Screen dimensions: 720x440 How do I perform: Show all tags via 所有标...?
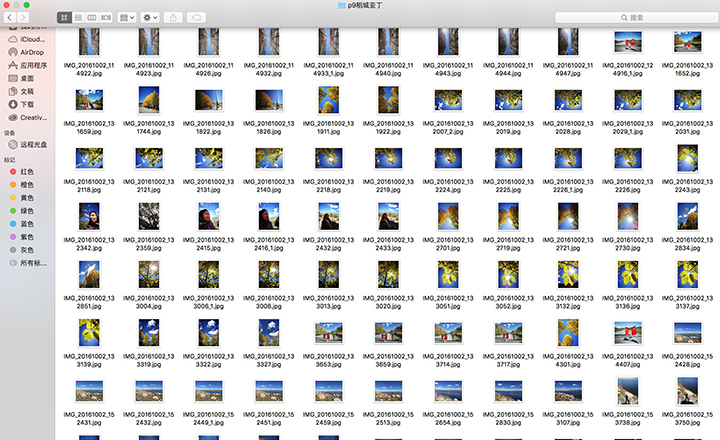(28, 263)
